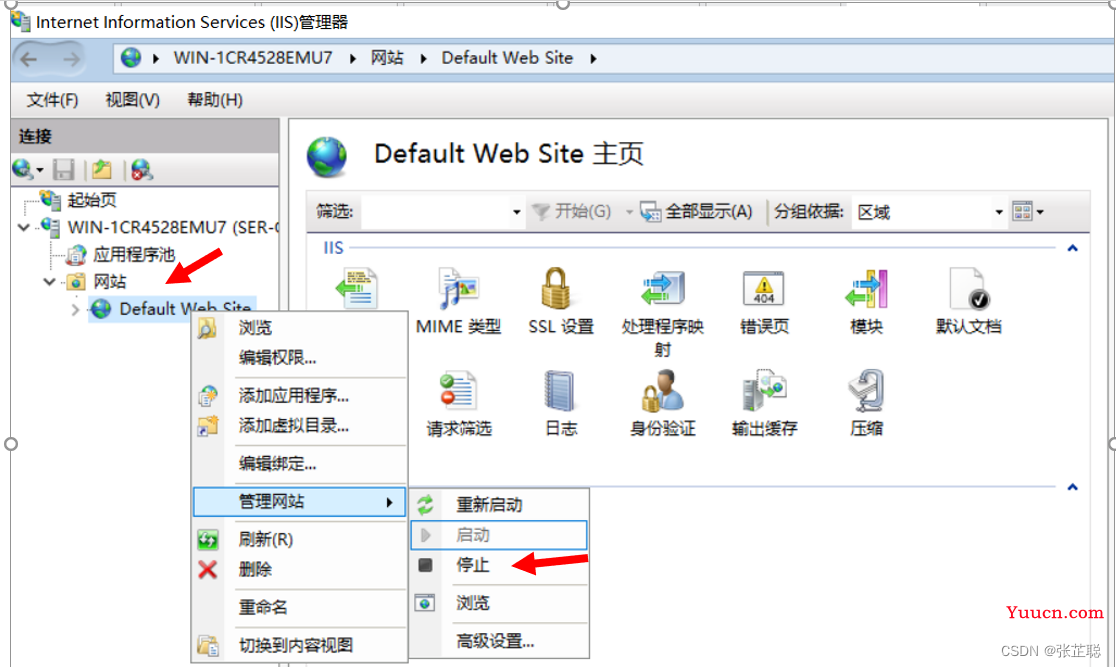This screenshot has height=667, width=1116.
Task: Choose 浏览 in the 管理网站 submenu
Action: [500, 603]
